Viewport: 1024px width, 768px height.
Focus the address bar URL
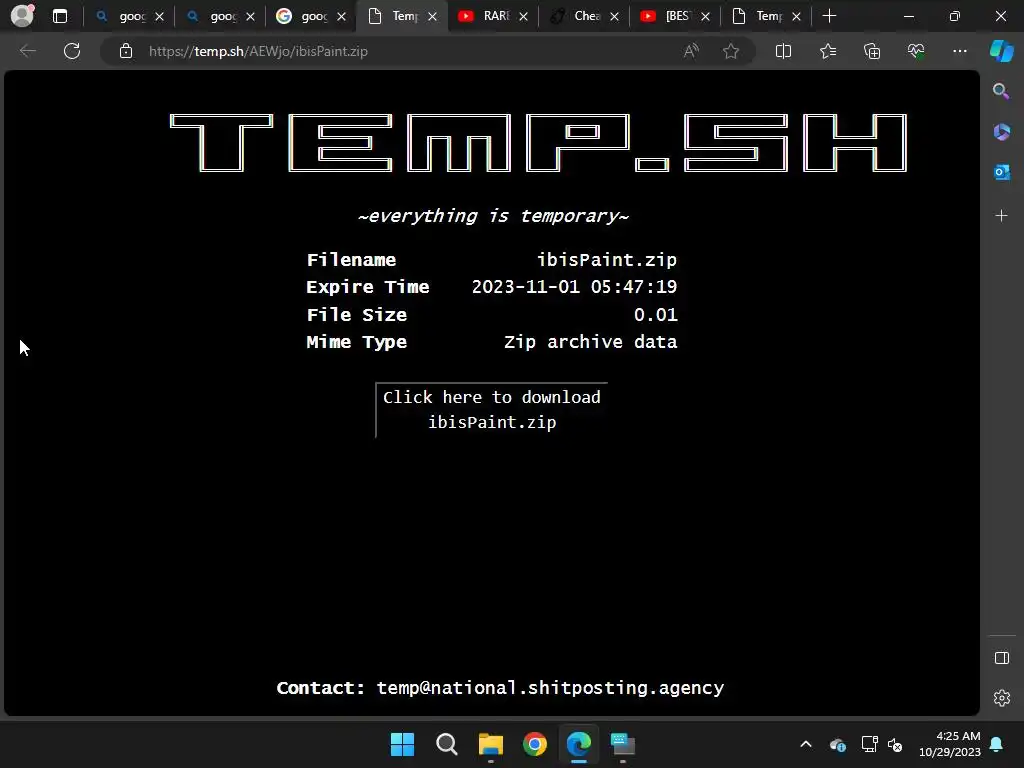258,51
